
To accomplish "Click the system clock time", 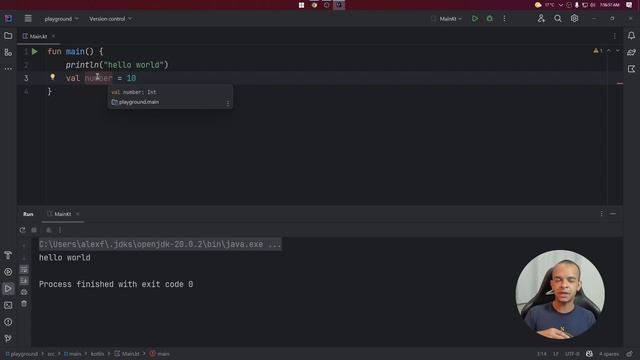I will tap(609, 5).
